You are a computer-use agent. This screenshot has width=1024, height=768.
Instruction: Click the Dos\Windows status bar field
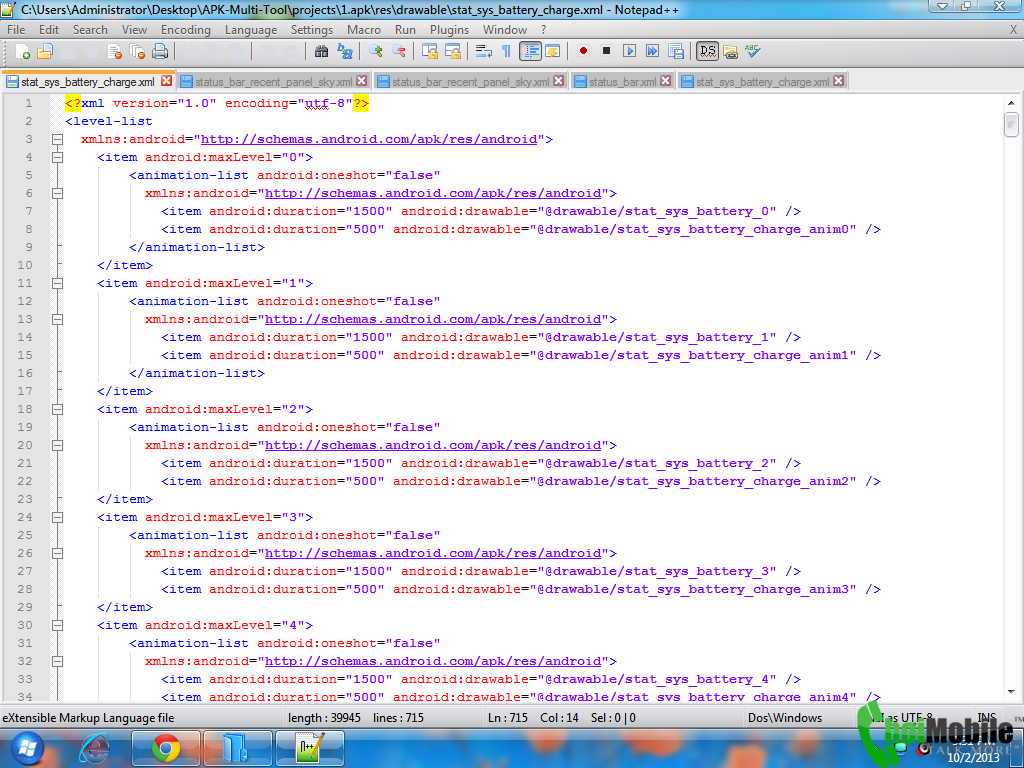click(x=785, y=718)
